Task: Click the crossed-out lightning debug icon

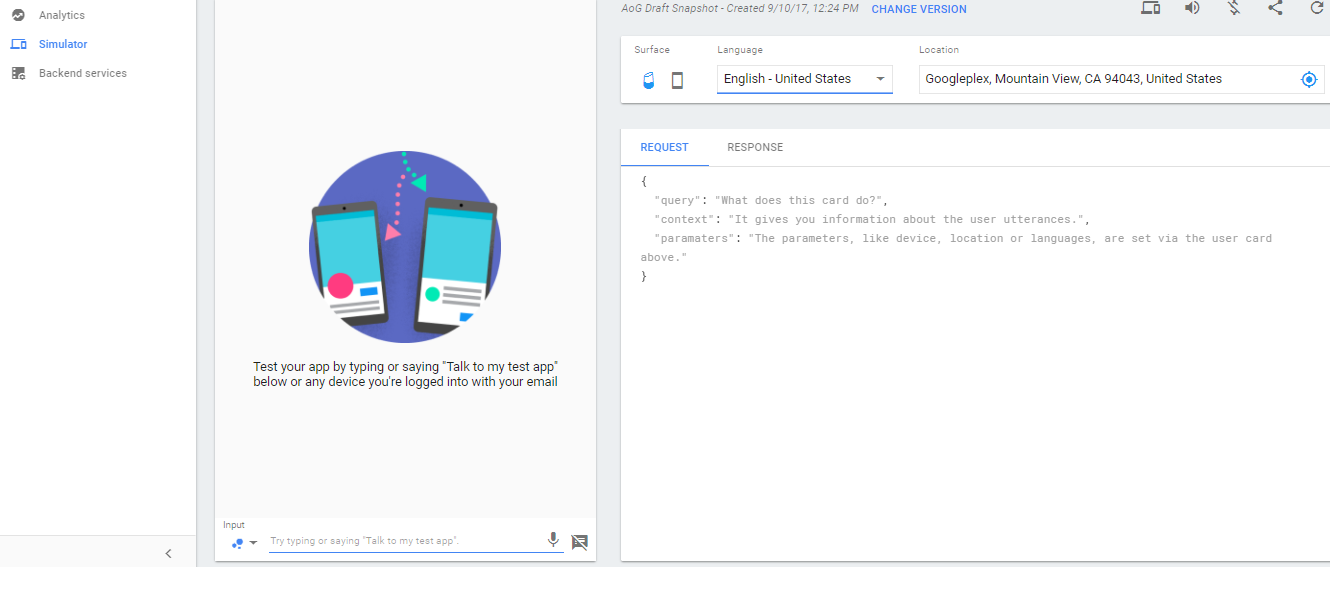Action: point(1234,8)
